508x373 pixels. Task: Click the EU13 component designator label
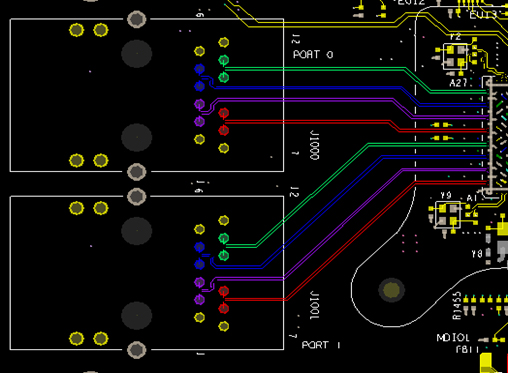pos(483,15)
